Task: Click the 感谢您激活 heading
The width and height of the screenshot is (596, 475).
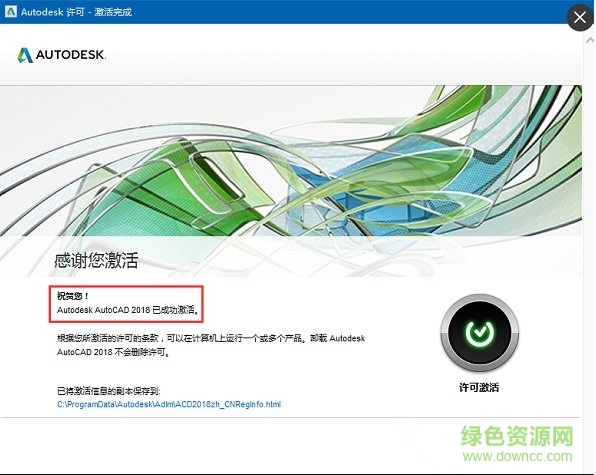Action: click(96, 261)
